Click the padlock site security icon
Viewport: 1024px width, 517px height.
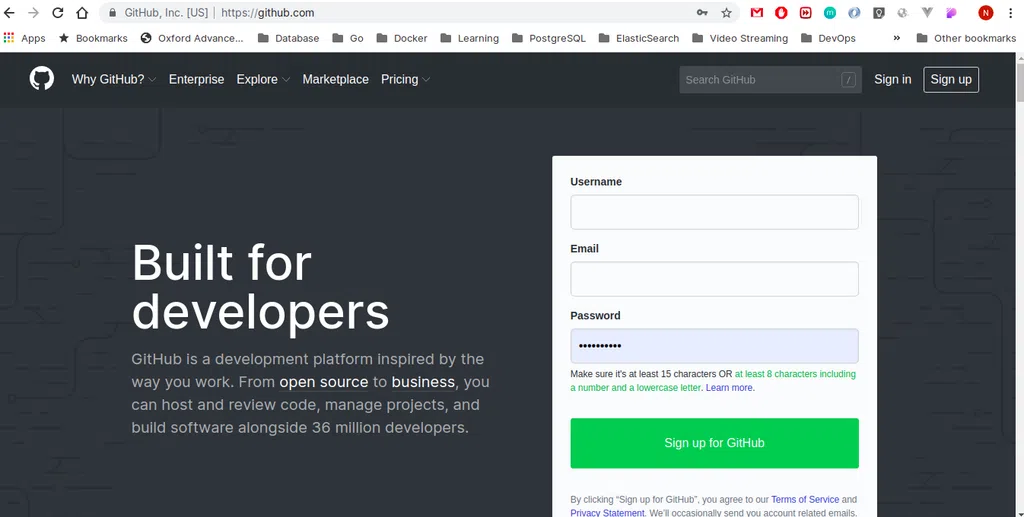[112, 12]
